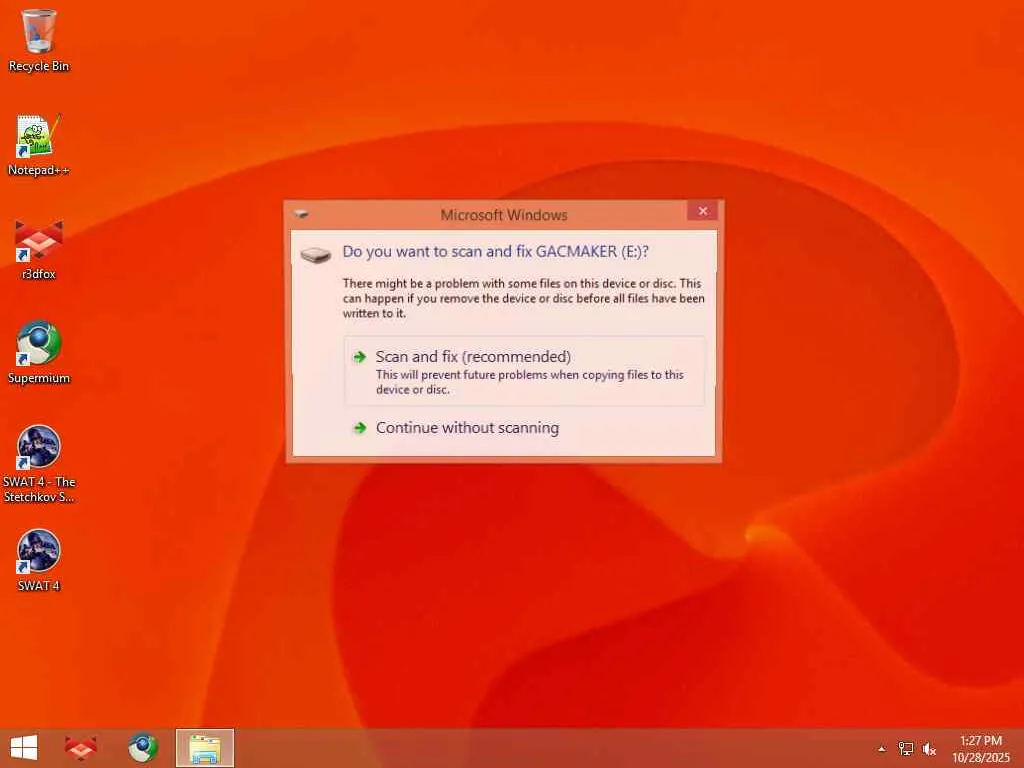Choose Scan and fix (recommended)
The height and width of the screenshot is (768, 1024).
pos(524,371)
